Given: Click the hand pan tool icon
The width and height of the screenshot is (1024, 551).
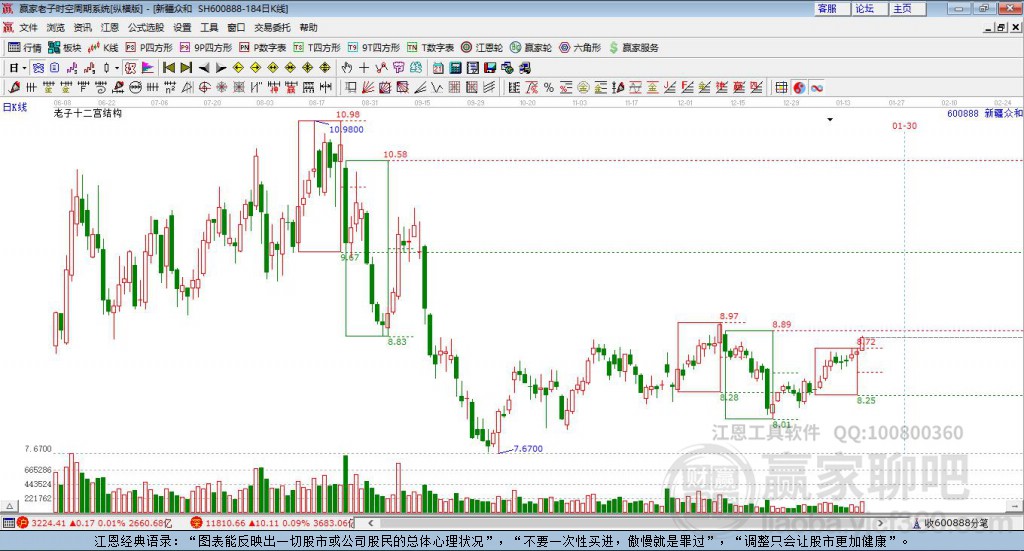Looking at the screenshot, I should [x=347, y=68].
